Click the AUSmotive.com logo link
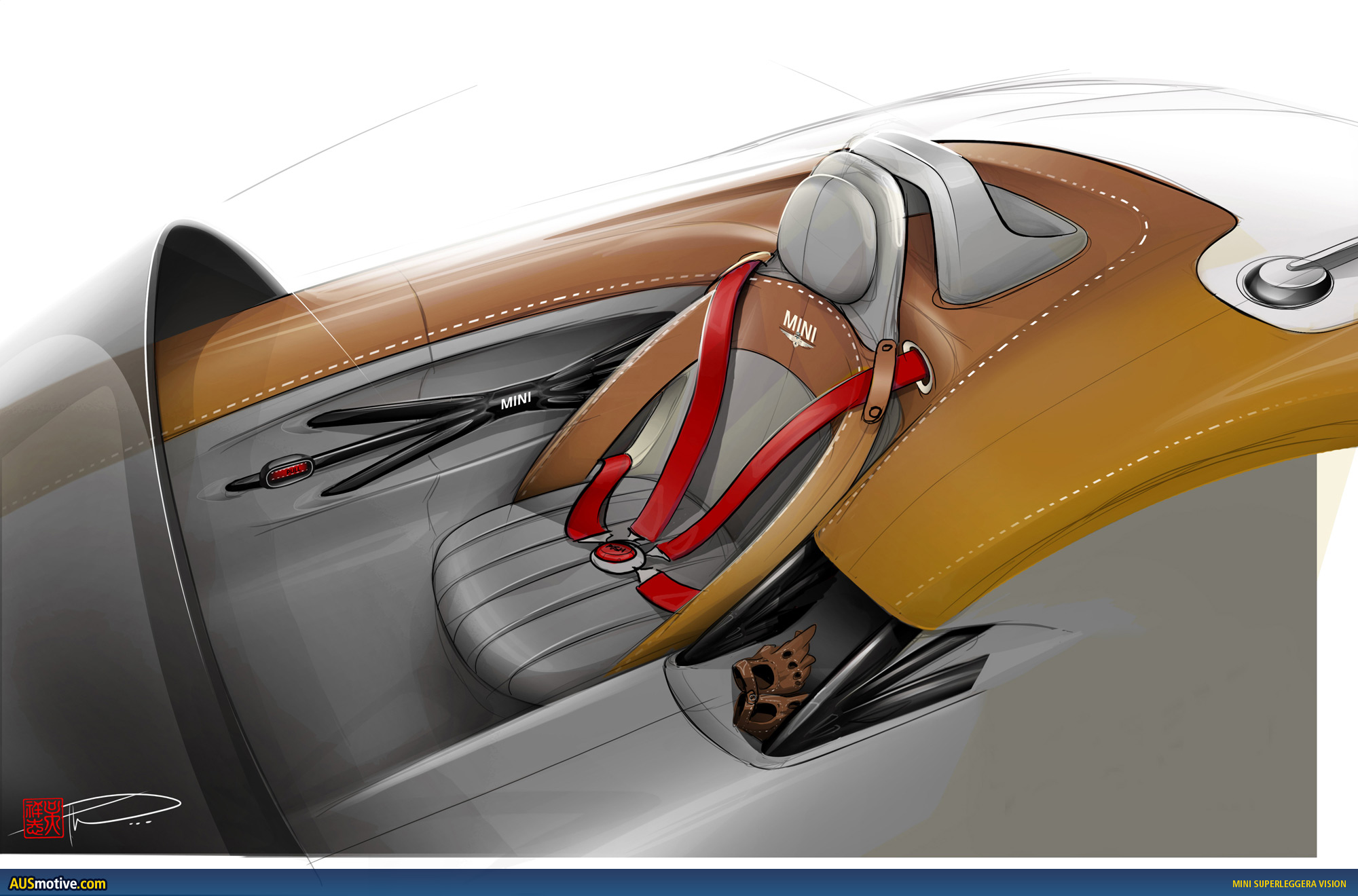The width and height of the screenshot is (1358, 896). 58,884
